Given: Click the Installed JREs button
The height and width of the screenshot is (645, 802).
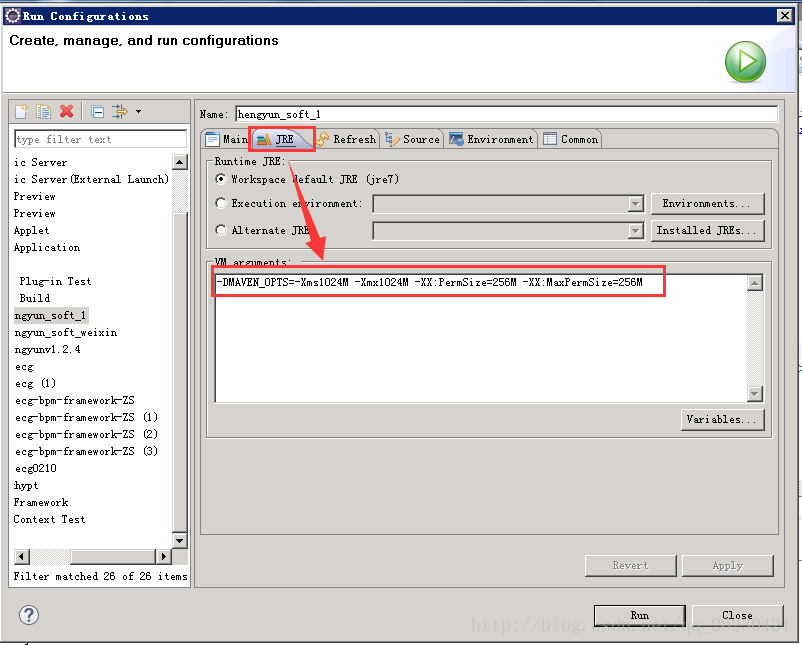Looking at the screenshot, I should click(x=708, y=230).
